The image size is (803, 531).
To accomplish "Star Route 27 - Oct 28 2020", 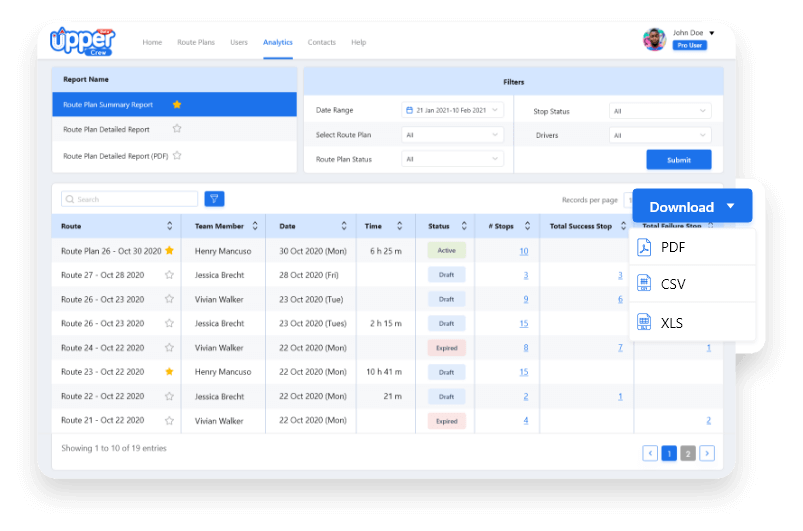I will (x=170, y=275).
